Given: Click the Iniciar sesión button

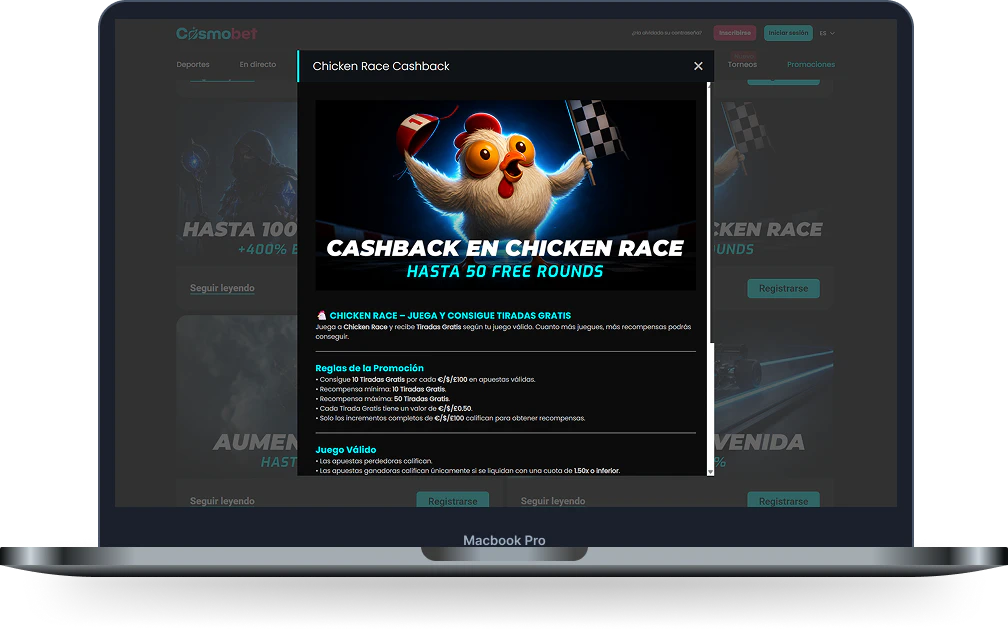Looking at the screenshot, I should click(x=788, y=33).
